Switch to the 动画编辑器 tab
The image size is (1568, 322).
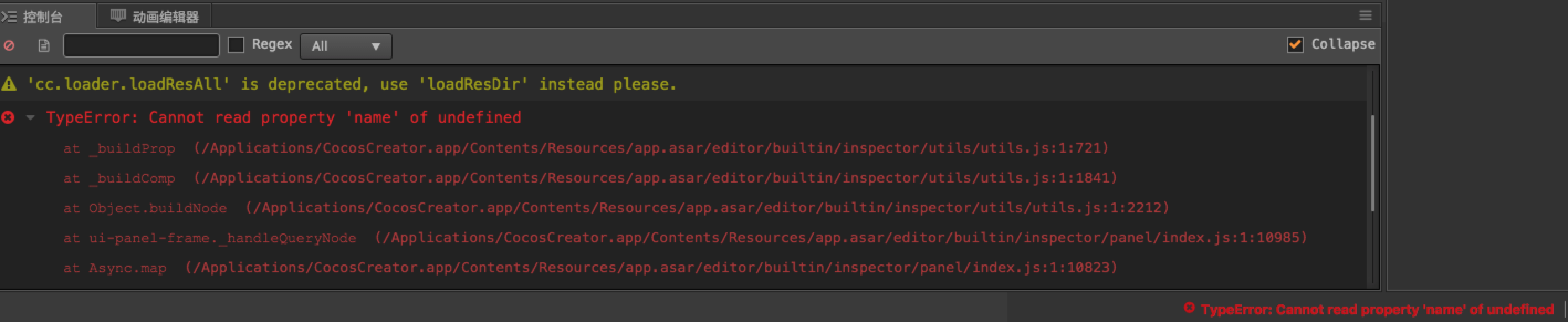(155, 17)
